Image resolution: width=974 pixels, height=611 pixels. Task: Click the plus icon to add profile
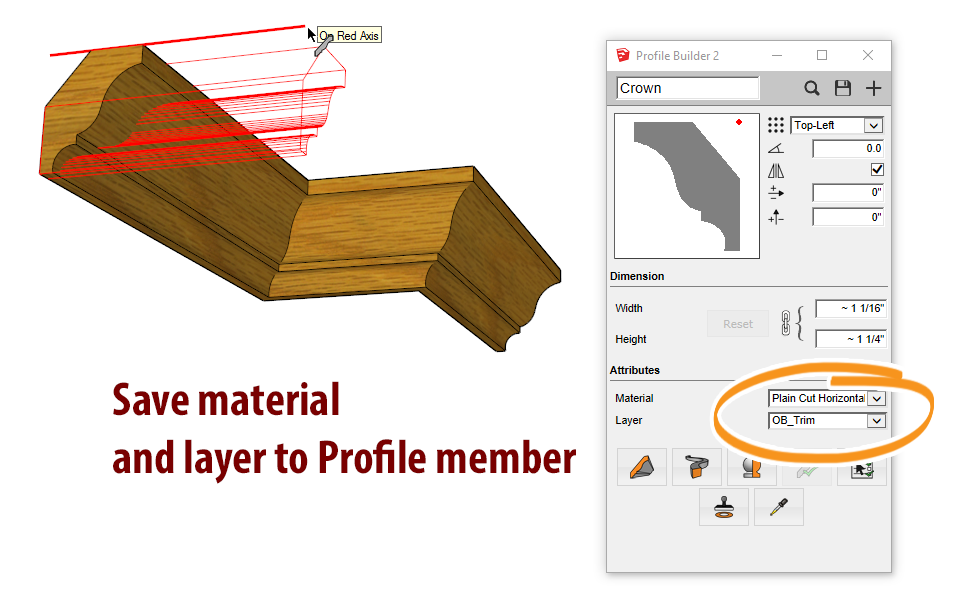(873, 88)
